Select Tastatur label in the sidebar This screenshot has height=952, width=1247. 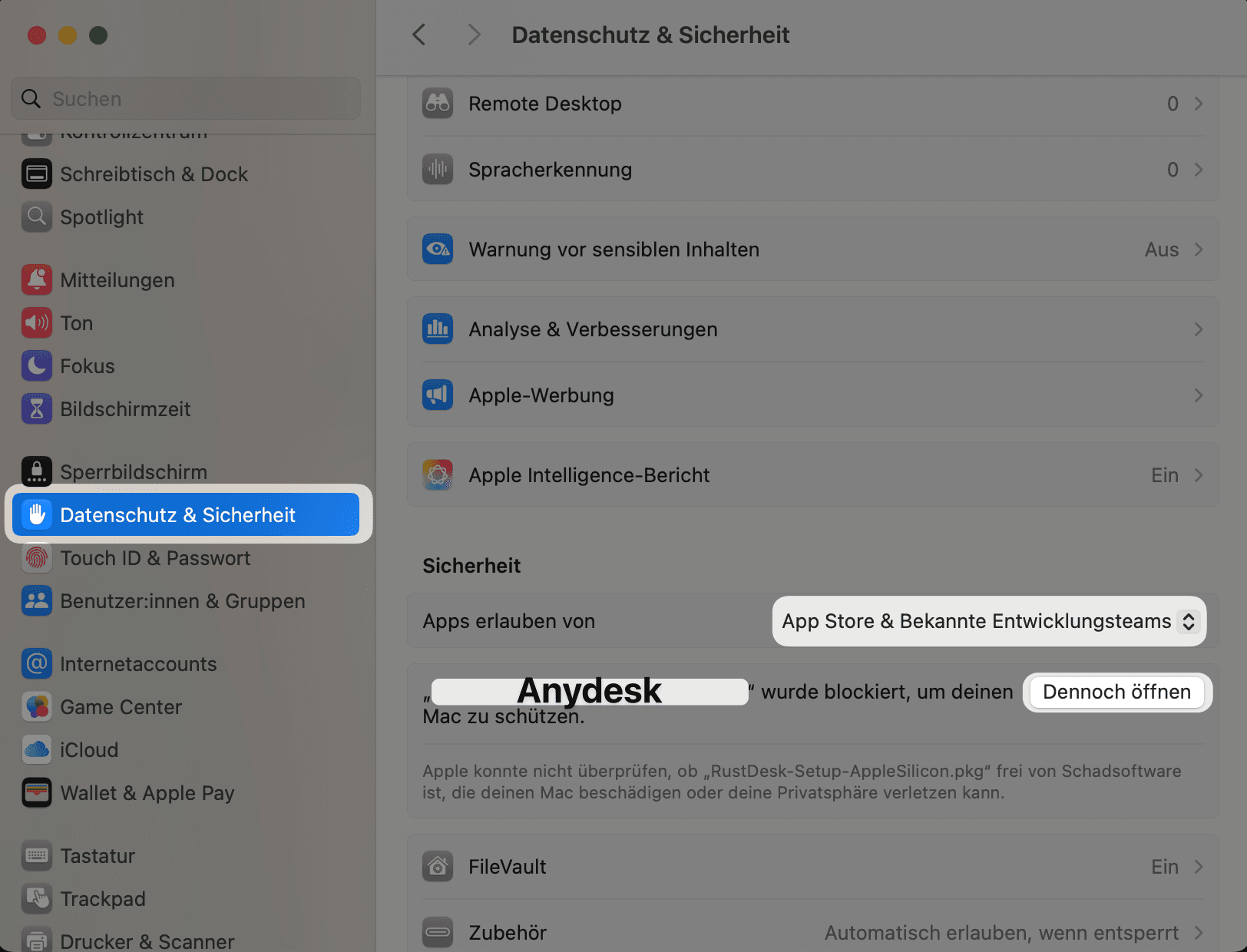[x=98, y=856]
